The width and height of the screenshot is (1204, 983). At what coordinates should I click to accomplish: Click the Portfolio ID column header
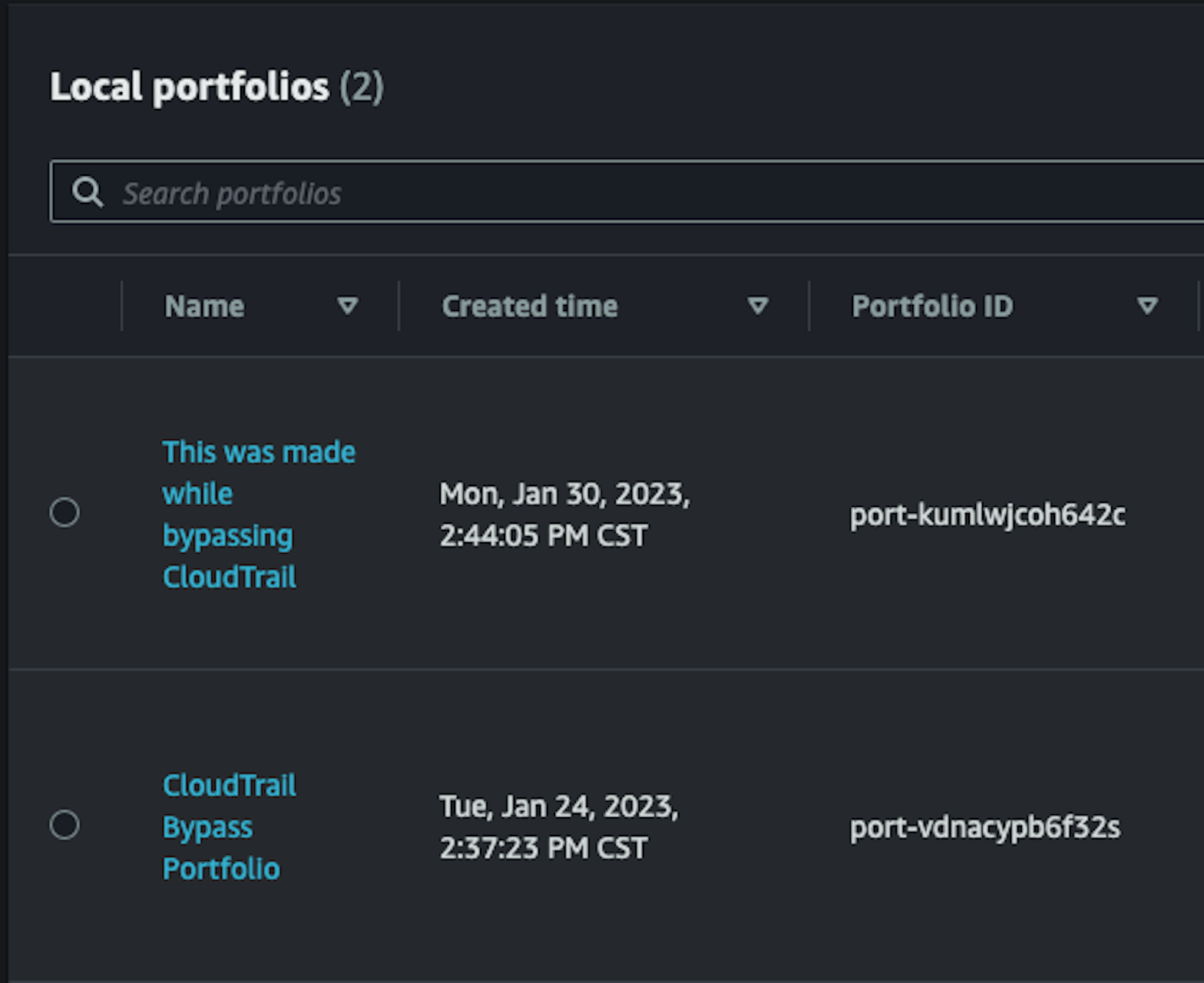coord(932,306)
